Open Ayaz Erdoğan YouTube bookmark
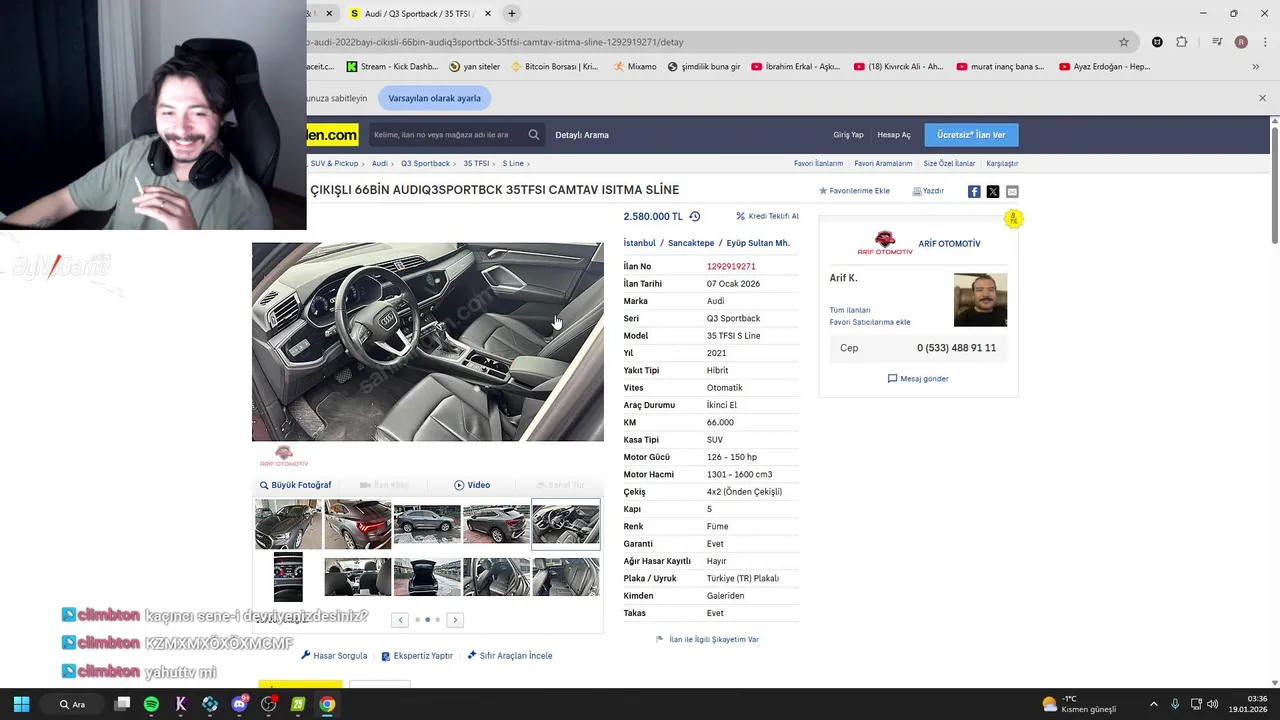This screenshot has height=720, width=1280. click(x=1104, y=67)
